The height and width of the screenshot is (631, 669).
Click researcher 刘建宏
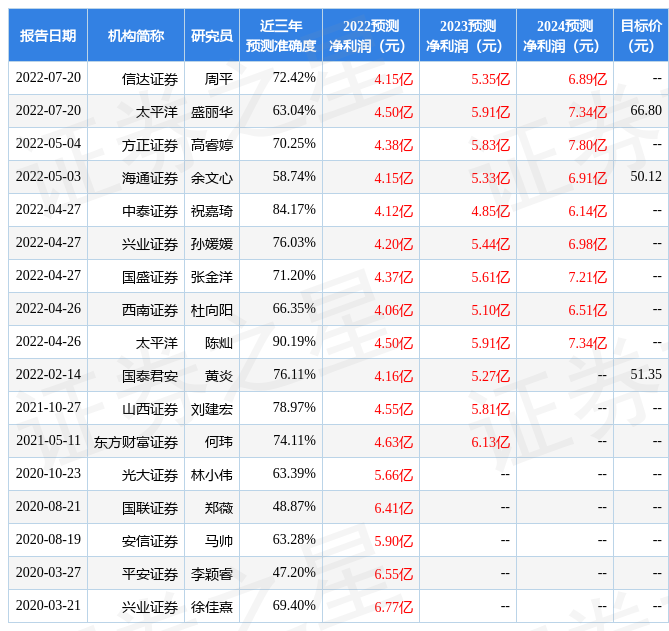pyautogui.click(x=212, y=409)
